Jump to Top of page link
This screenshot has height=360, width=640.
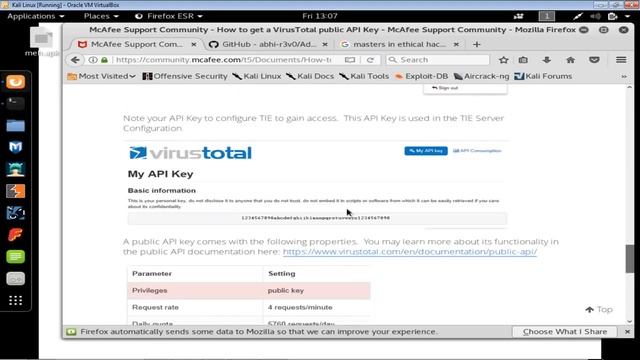[599, 310]
